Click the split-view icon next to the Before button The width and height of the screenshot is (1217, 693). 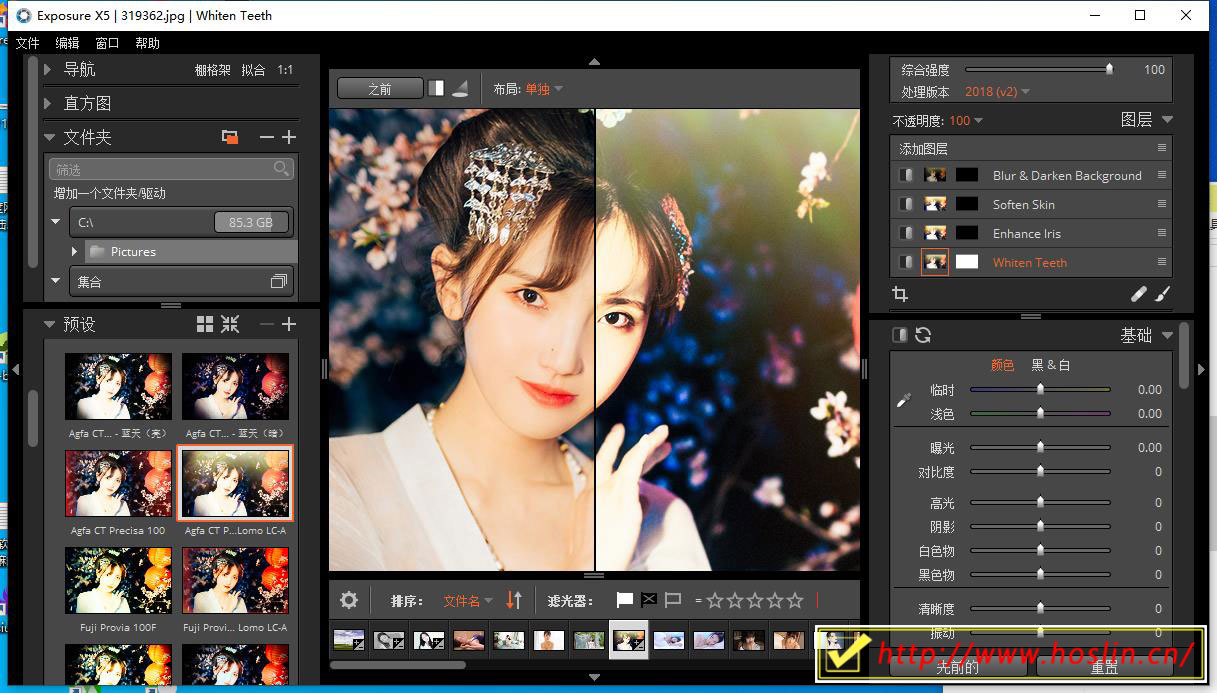(x=436, y=88)
